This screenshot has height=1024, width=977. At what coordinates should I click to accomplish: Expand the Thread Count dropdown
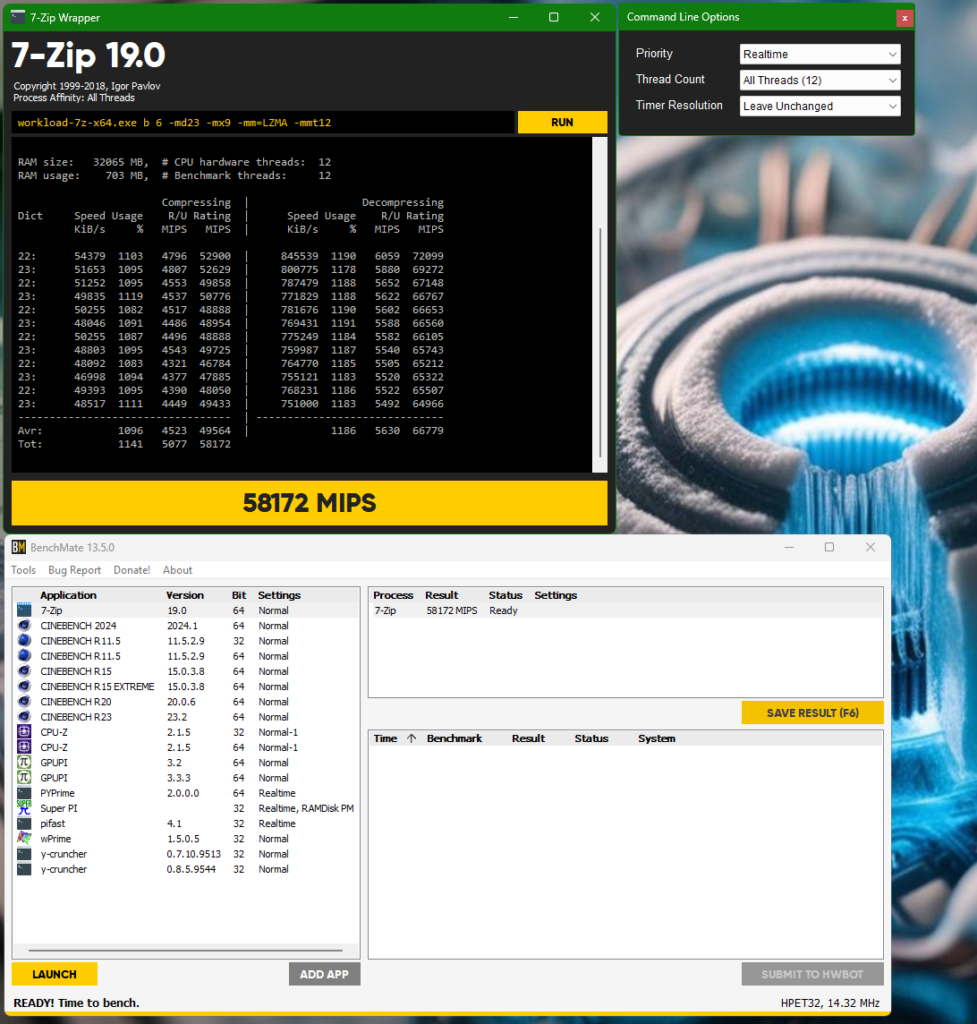point(819,80)
